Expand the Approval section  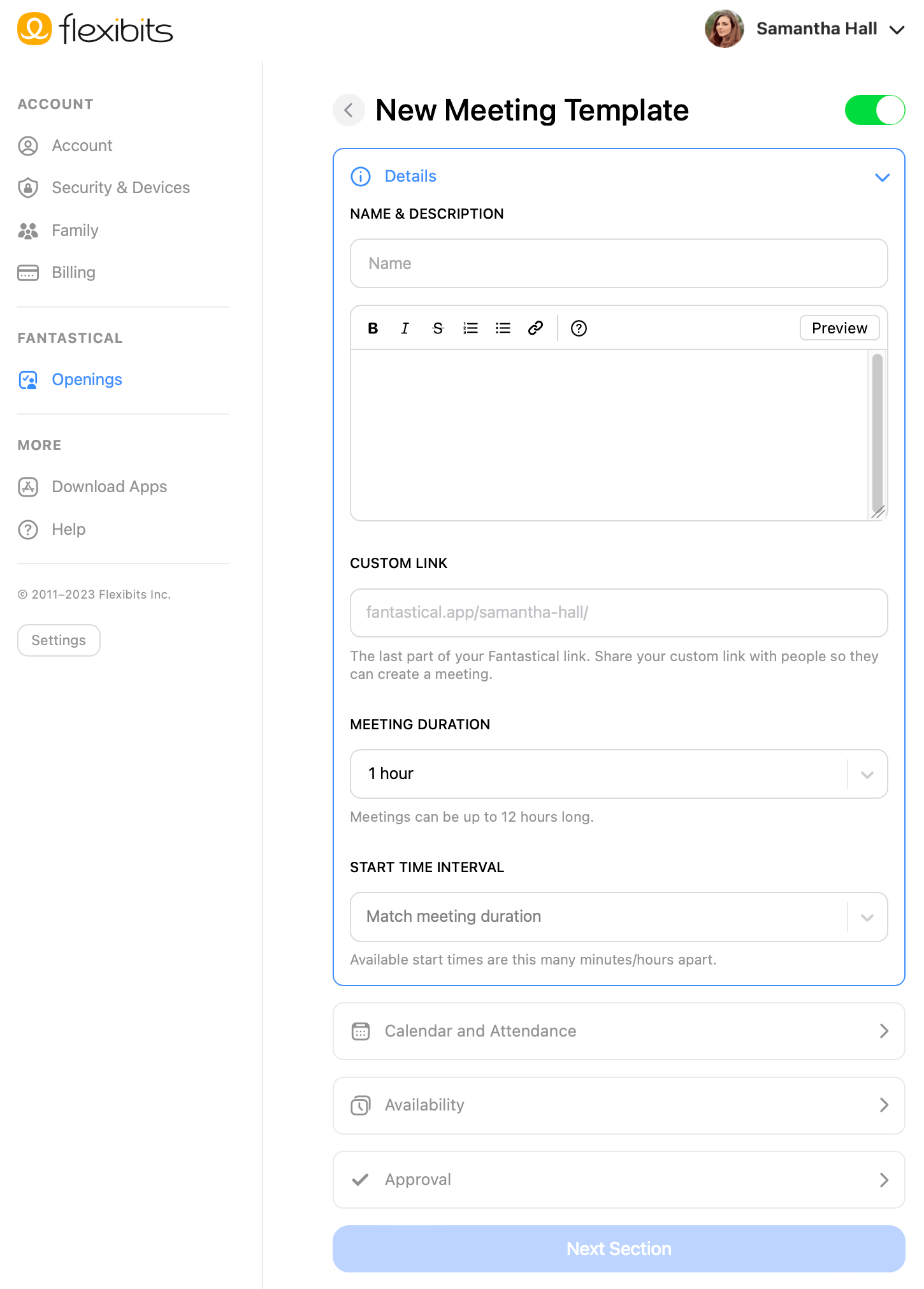click(619, 1179)
